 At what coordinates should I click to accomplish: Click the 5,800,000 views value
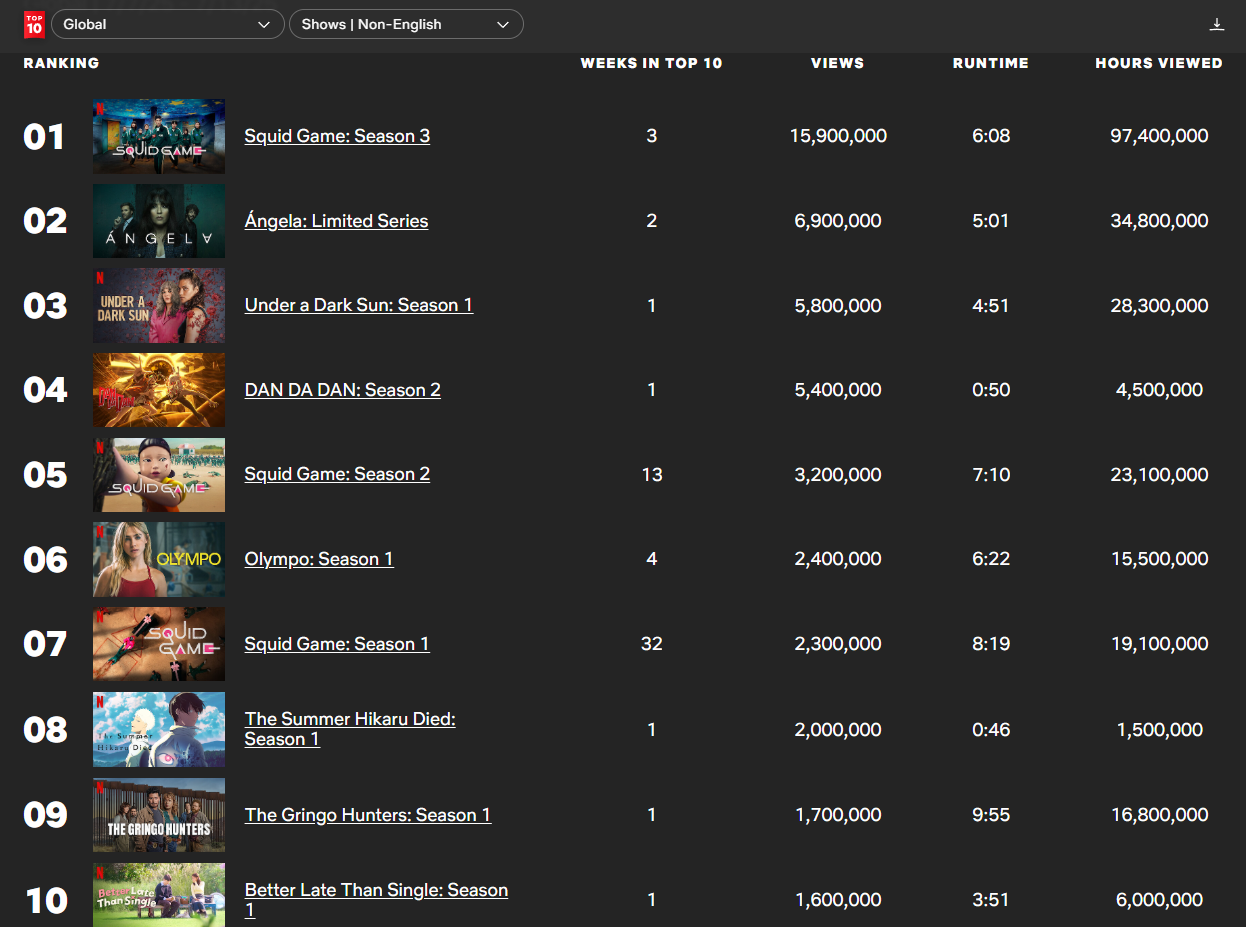838,305
